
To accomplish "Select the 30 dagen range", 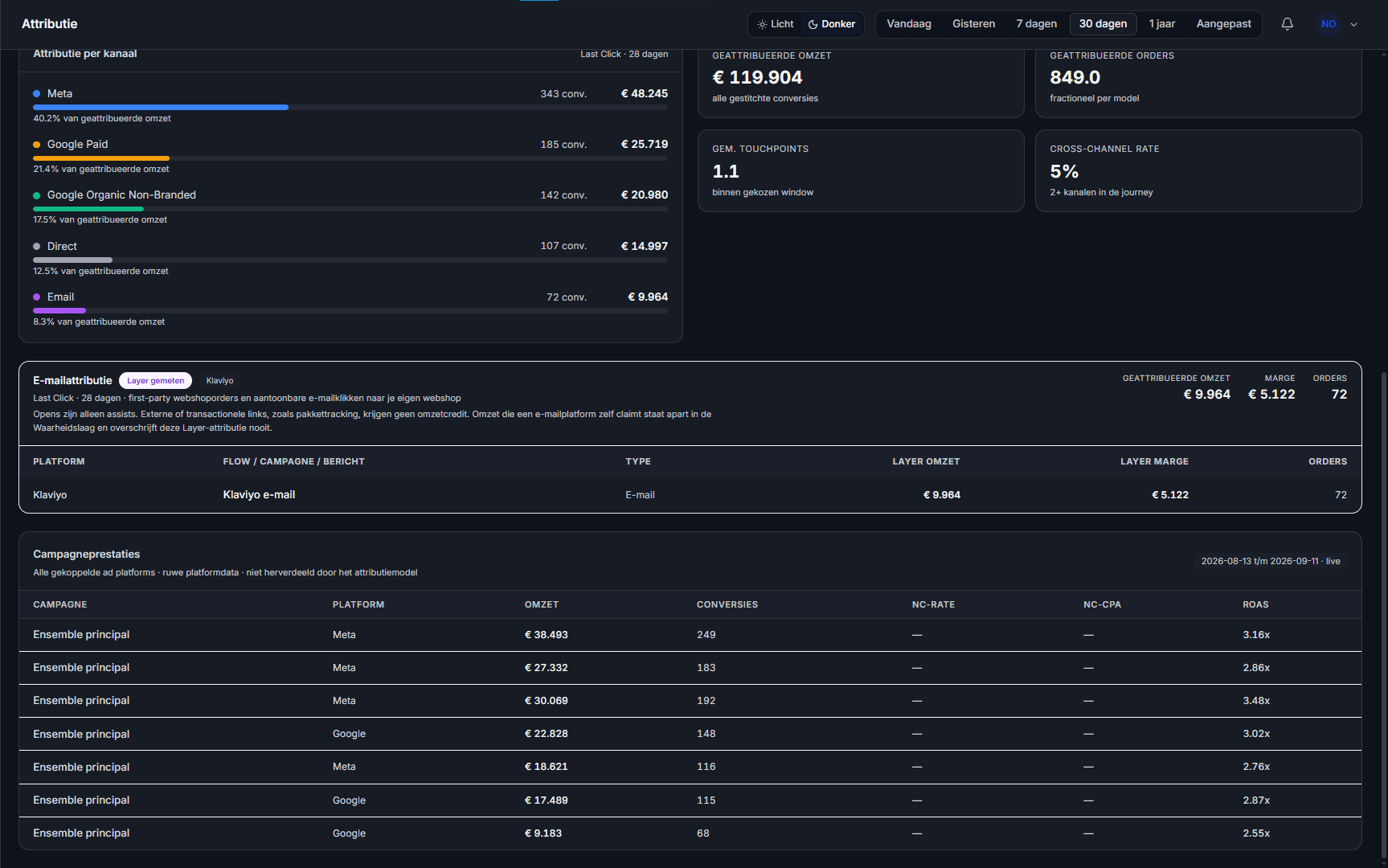I will pos(1103,24).
